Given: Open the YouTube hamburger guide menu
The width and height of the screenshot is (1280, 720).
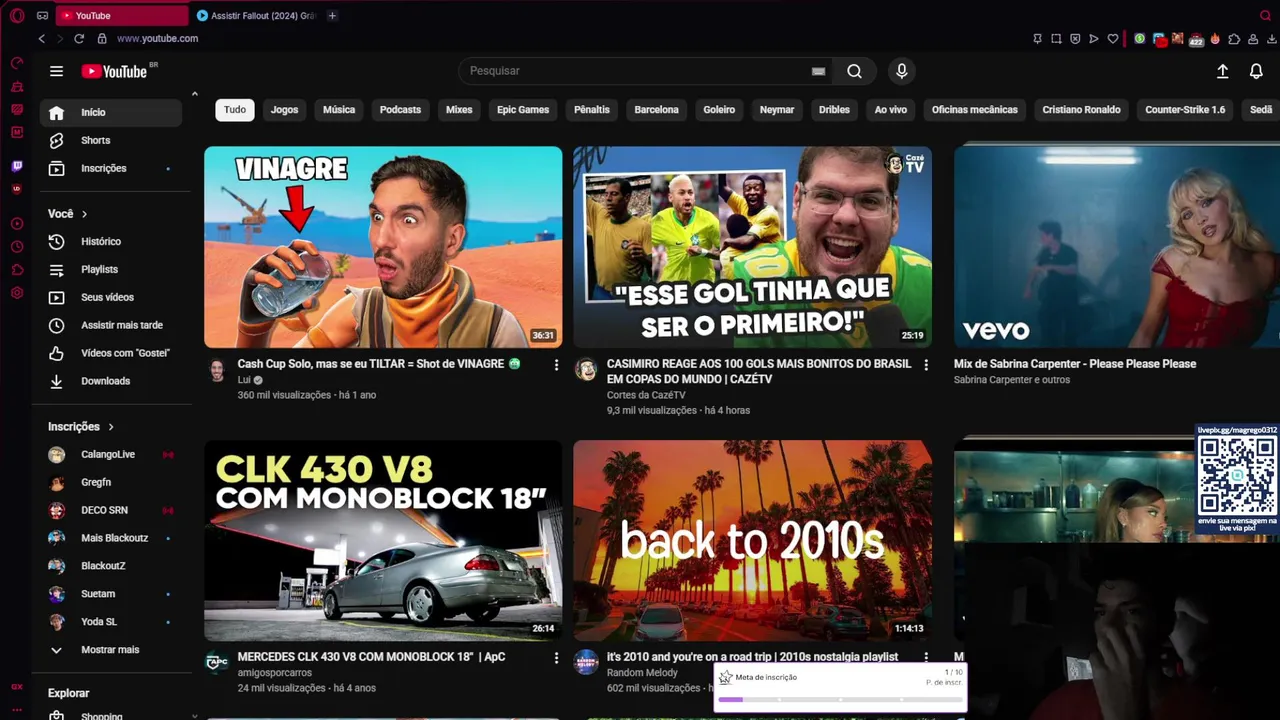Looking at the screenshot, I should (x=56, y=71).
